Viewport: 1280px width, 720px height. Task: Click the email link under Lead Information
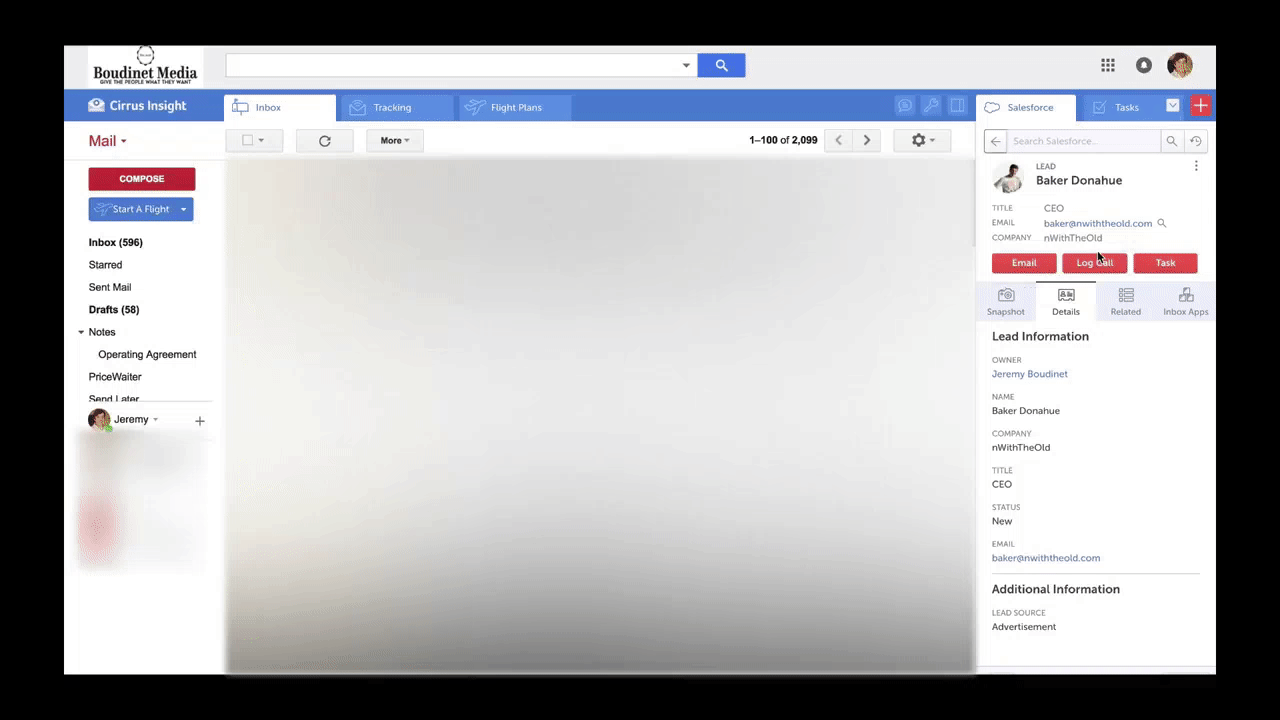coord(1046,558)
